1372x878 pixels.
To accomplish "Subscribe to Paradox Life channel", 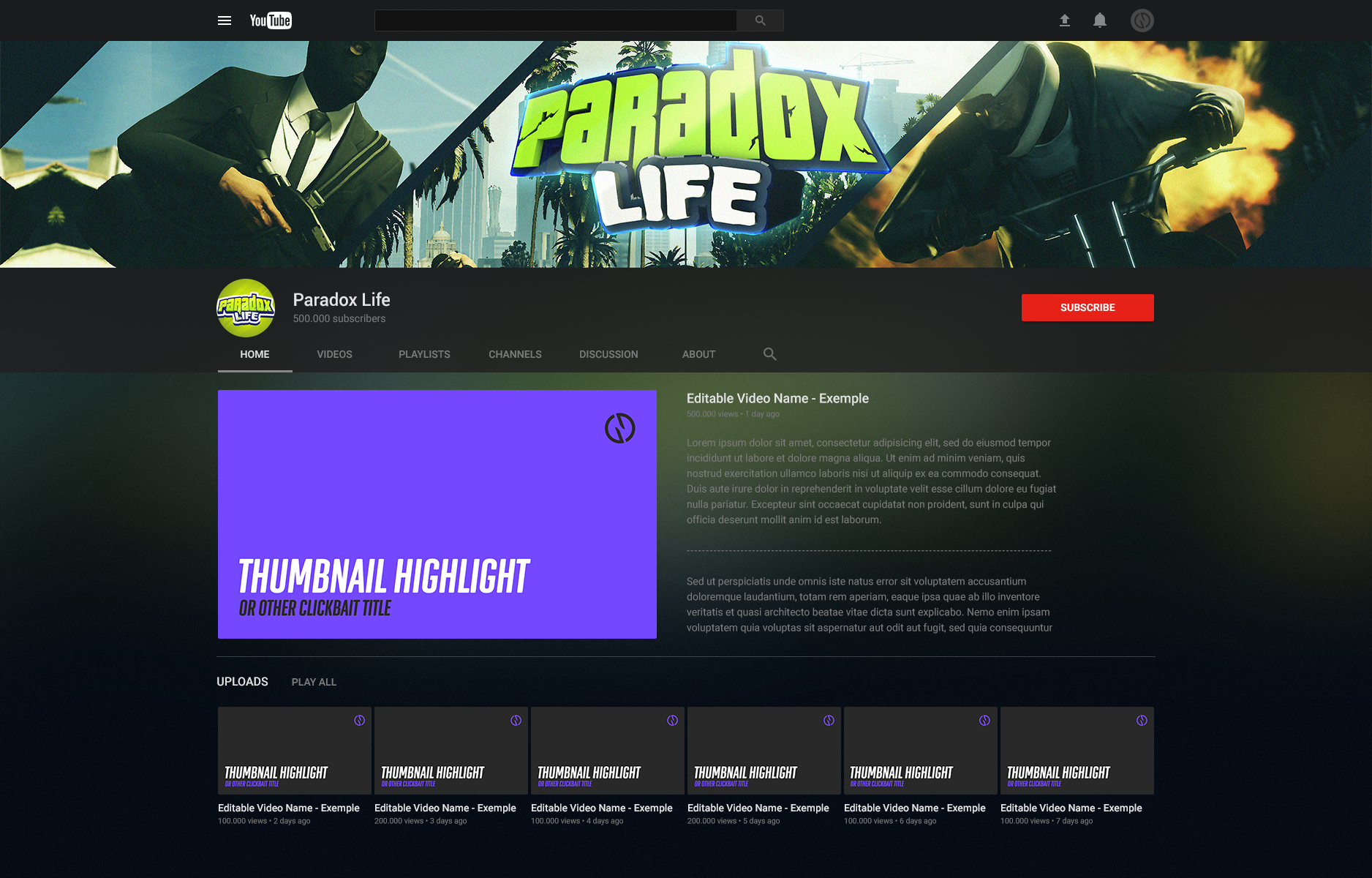I will (x=1088, y=308).
